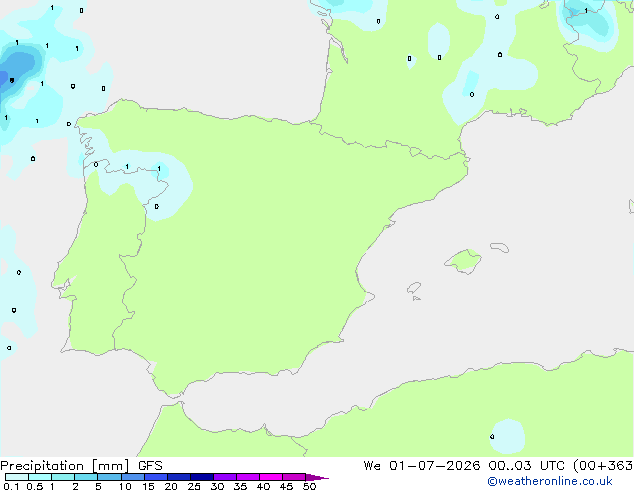Click legend value '0.5'

35,486
